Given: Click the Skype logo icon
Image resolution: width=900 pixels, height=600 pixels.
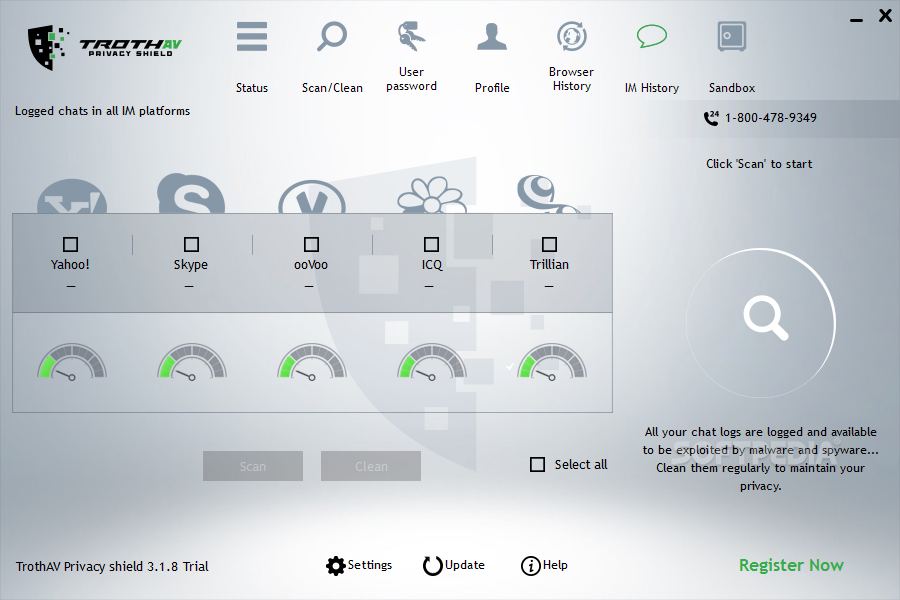Looking at the screenshot, I should pyautogui.click(x=191, y=194).
